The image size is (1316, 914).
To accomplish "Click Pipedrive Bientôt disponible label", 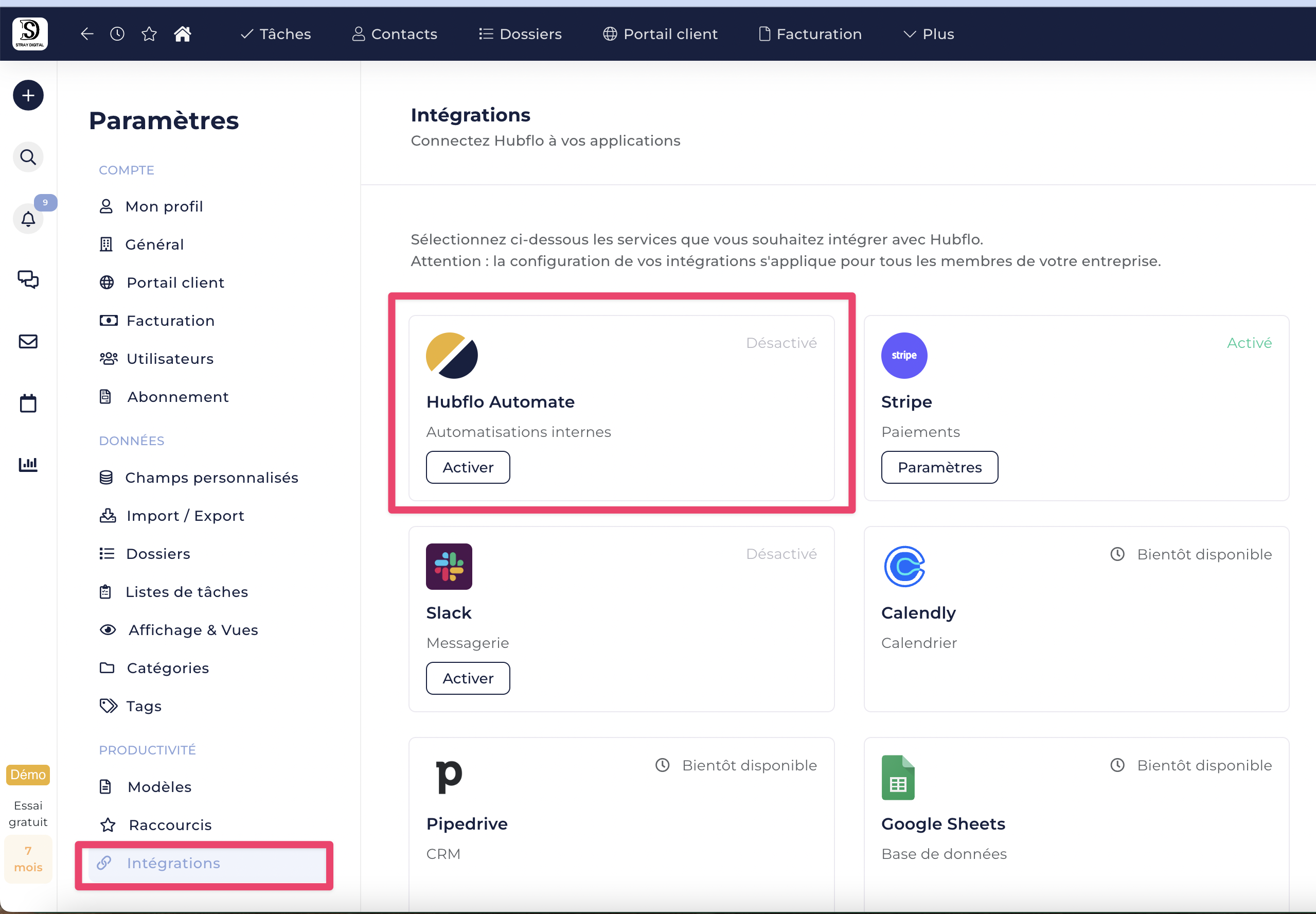I will pos(736,766).
